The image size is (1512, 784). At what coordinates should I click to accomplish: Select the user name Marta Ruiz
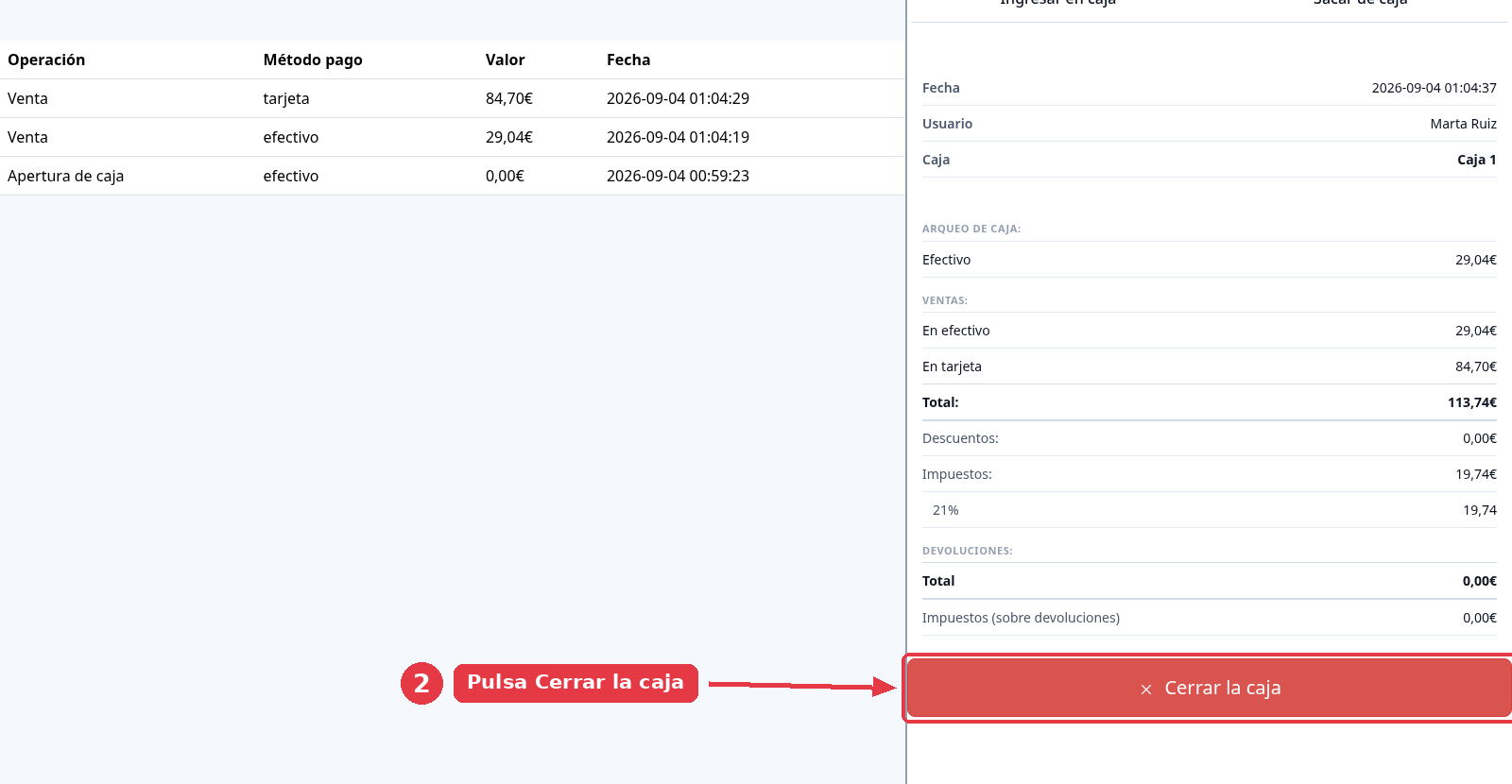coord(1463,124)
